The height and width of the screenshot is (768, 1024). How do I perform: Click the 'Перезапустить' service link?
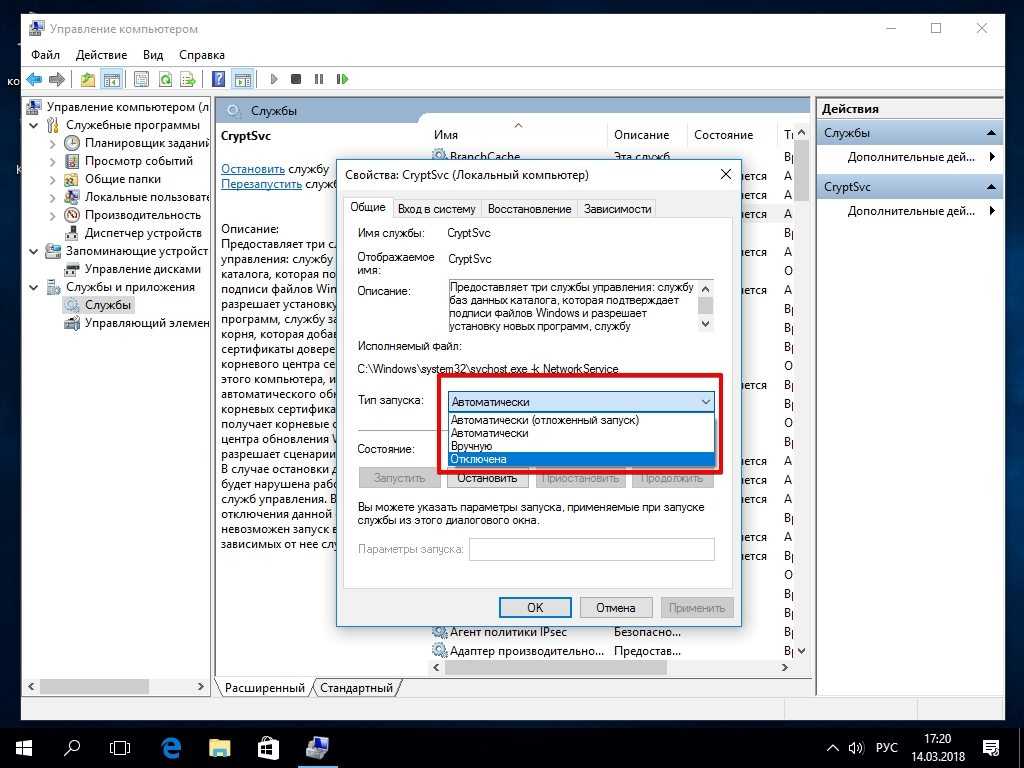pyautogui.click(x=261, y=184)
